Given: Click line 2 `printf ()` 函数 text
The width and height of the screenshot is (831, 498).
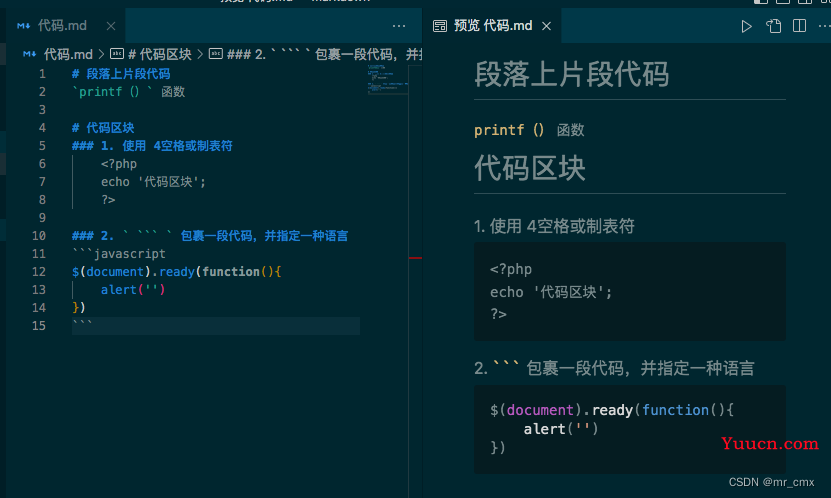Looking at the screenshot, I should [x=128, y=92].
